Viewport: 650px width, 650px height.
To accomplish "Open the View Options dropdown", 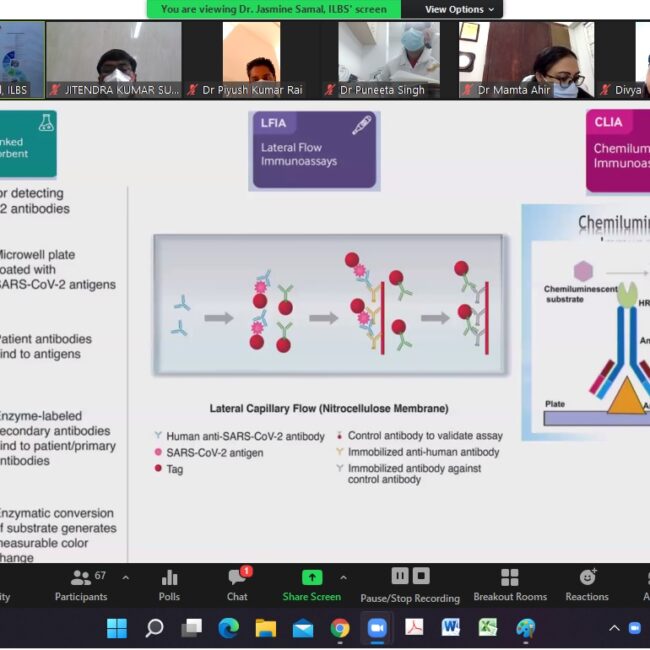I will click(459, 9).
